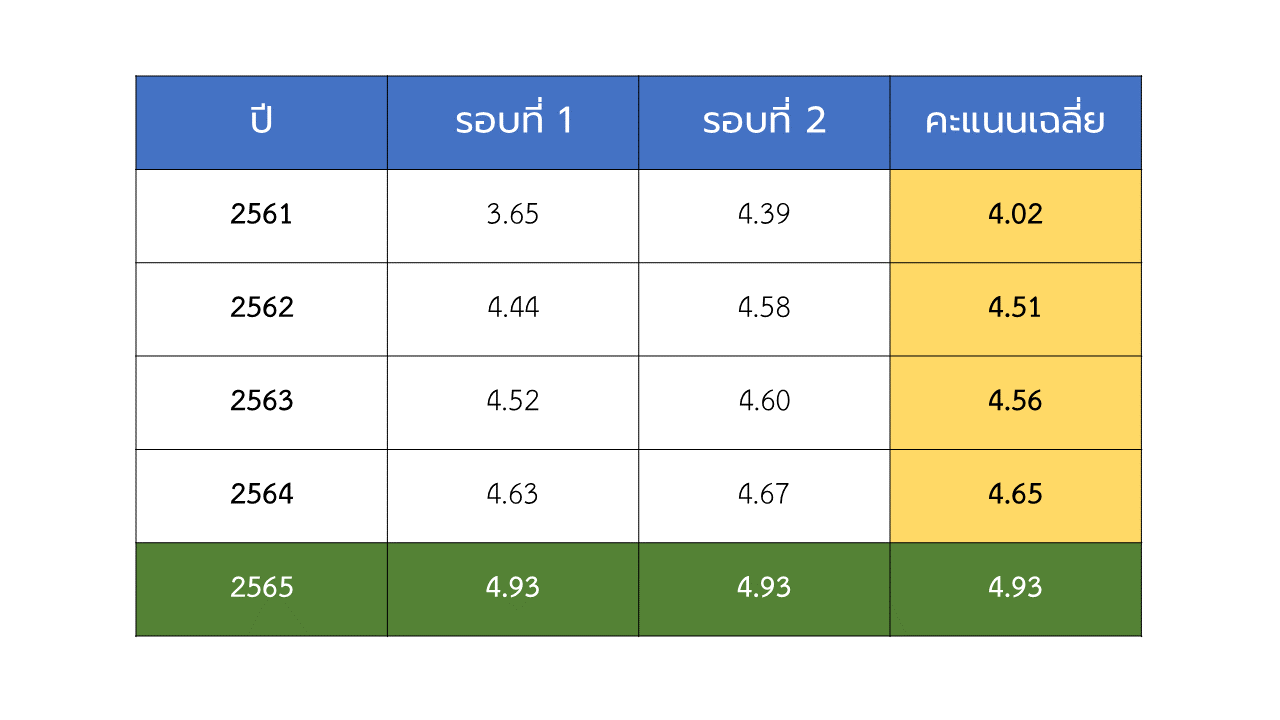Select the year 2561 cell
Screen dimensions: 1280x720
pos(262,216)
